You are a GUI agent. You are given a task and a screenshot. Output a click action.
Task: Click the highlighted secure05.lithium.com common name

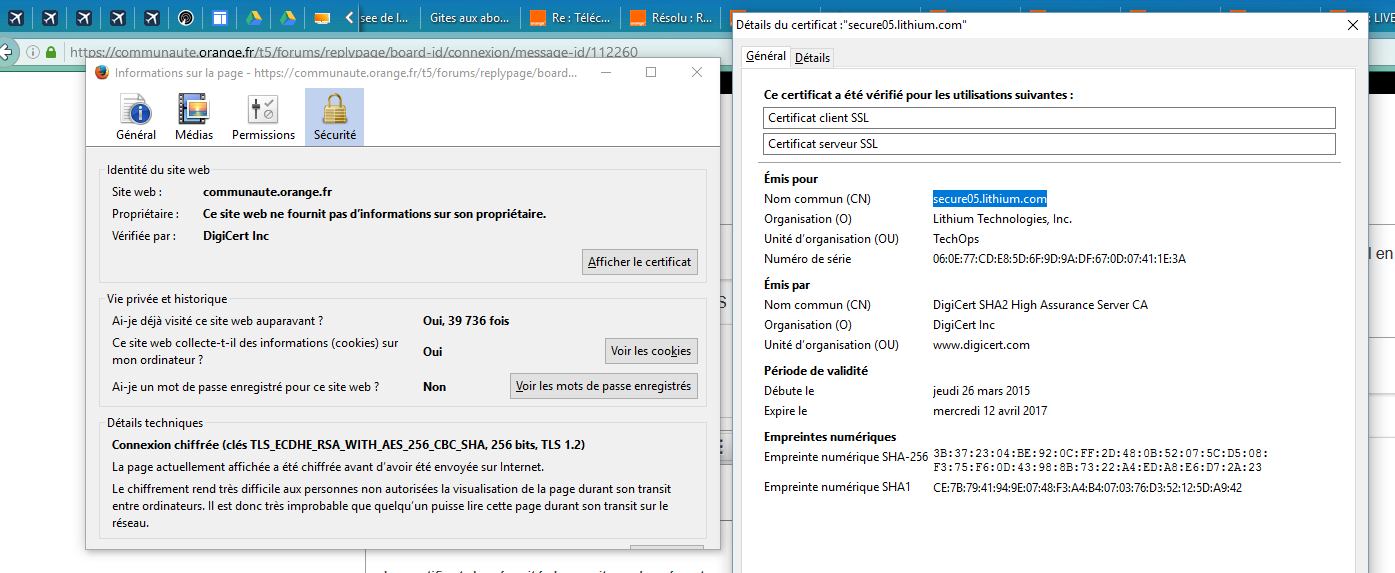pos(990,199)
